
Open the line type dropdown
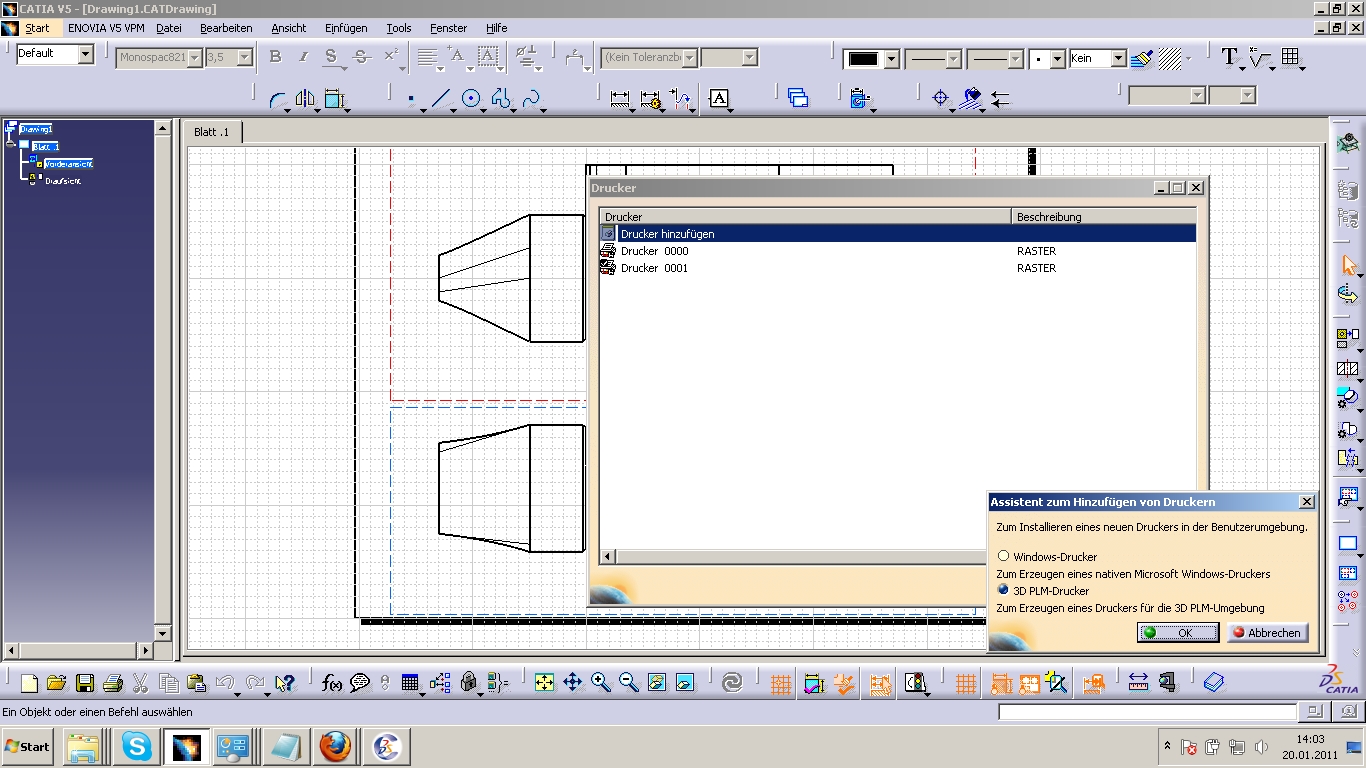tap(1015, 59)
